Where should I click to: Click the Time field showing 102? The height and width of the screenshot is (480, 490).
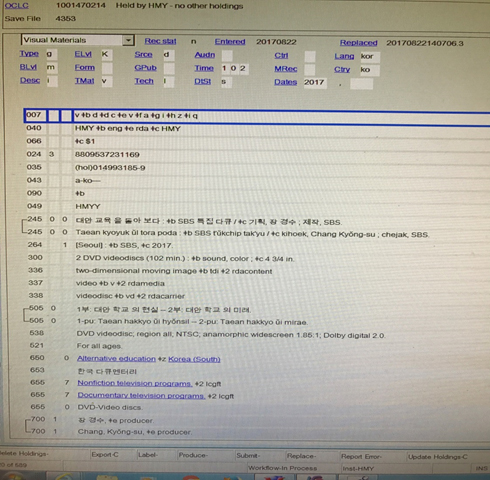tap(235, 68)
